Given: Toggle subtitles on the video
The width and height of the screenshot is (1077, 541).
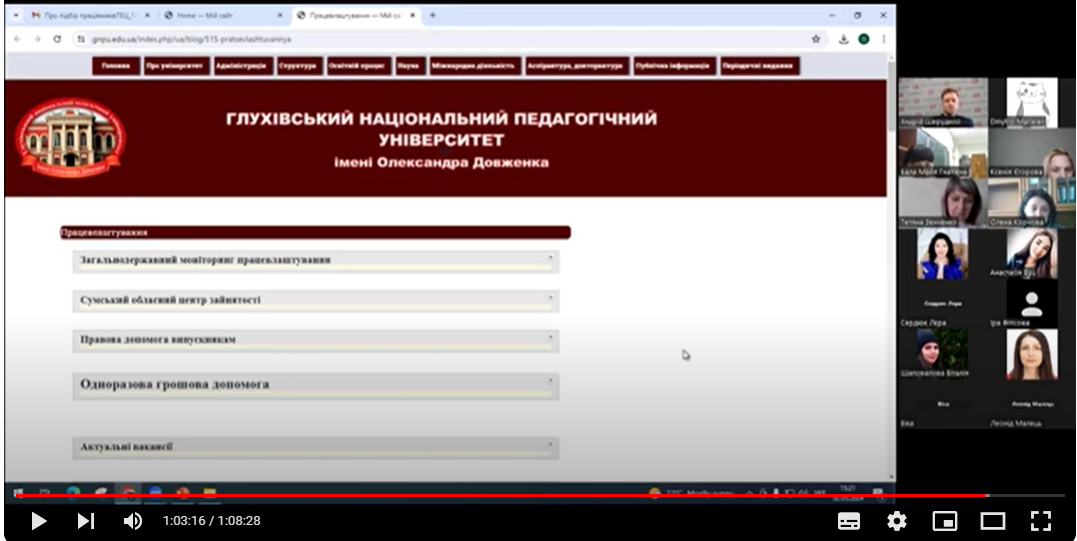Looking at the screenshot, I should point(849,521).
